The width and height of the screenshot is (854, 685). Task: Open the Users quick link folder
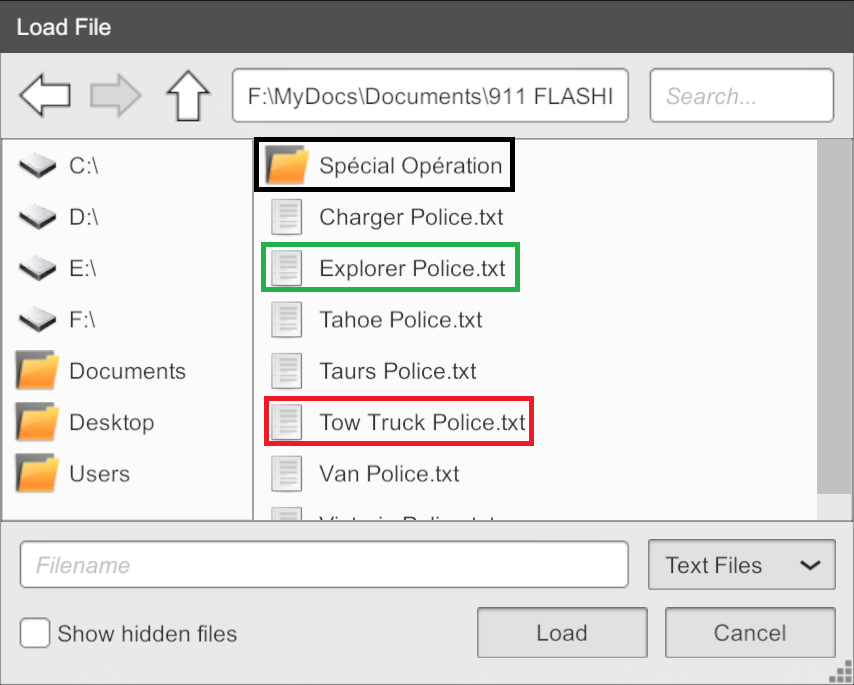pyautogui.click(x=99, y=474)
